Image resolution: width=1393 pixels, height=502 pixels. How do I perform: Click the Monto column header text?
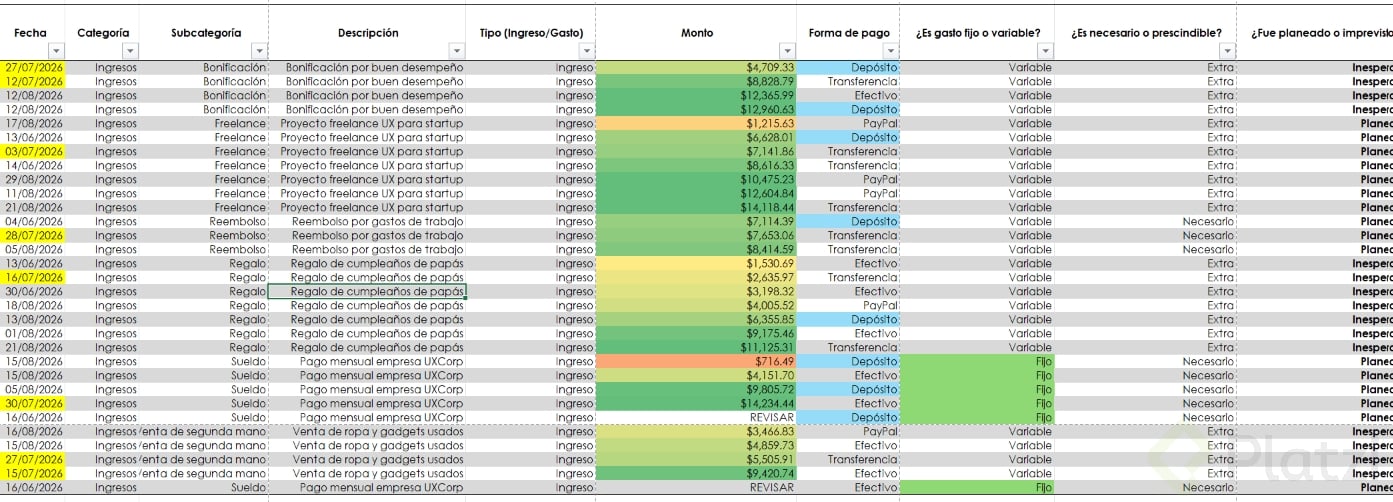697,33
